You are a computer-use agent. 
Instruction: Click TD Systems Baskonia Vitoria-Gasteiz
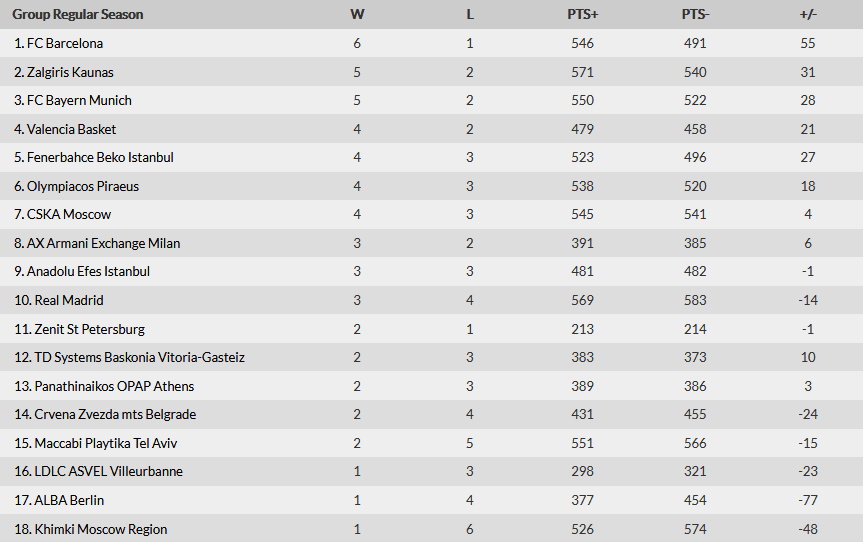pos(140,357)
